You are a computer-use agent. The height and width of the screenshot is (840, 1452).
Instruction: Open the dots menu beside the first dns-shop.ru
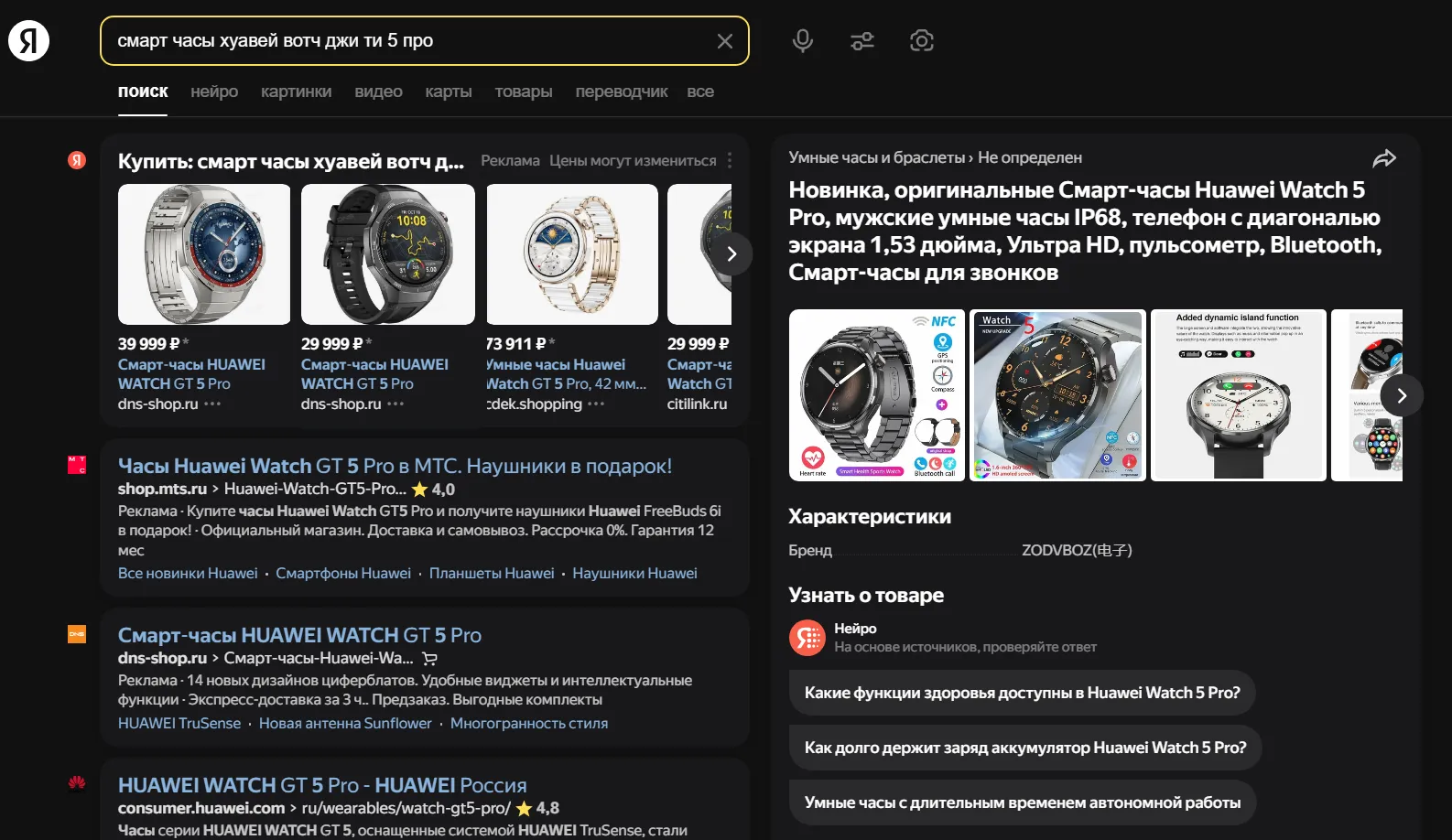click(x=212, y=404)
